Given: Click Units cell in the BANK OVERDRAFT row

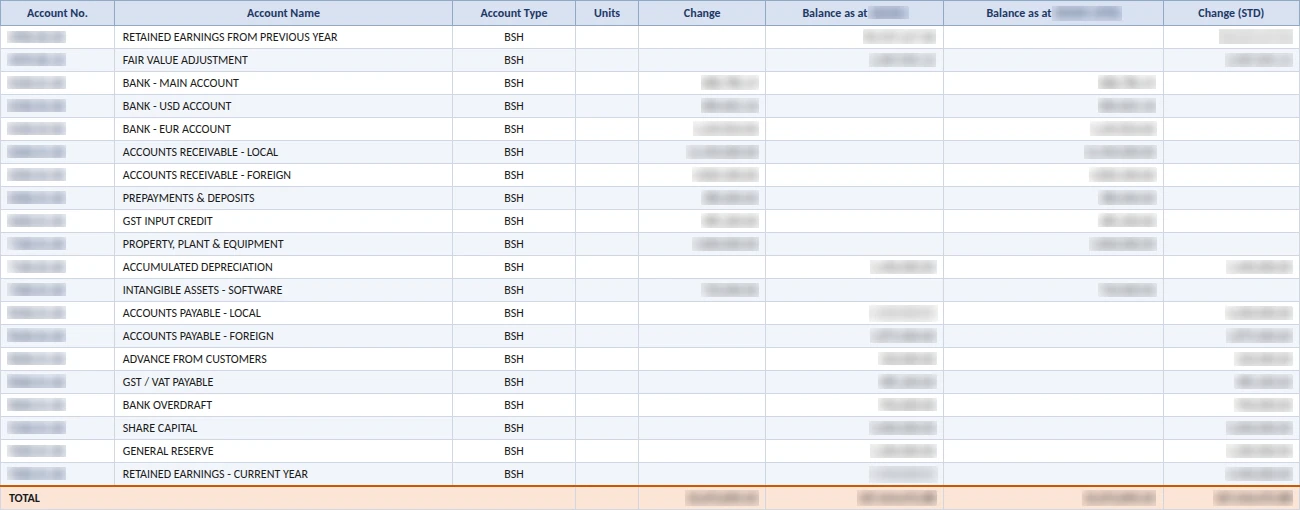Looking at the screenshot, I should [x=607, y=405].
